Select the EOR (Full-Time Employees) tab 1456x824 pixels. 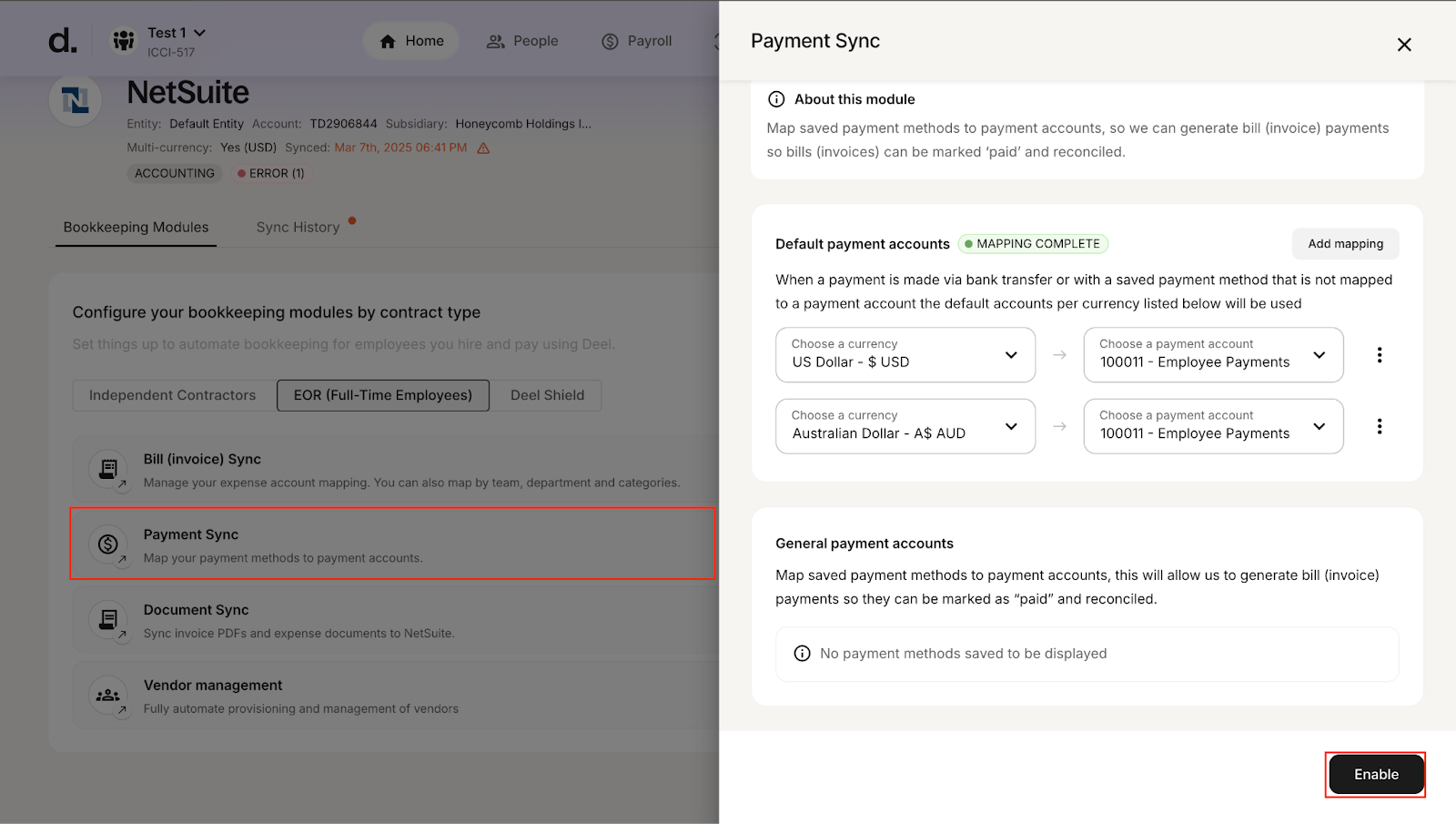pos(383,395)
